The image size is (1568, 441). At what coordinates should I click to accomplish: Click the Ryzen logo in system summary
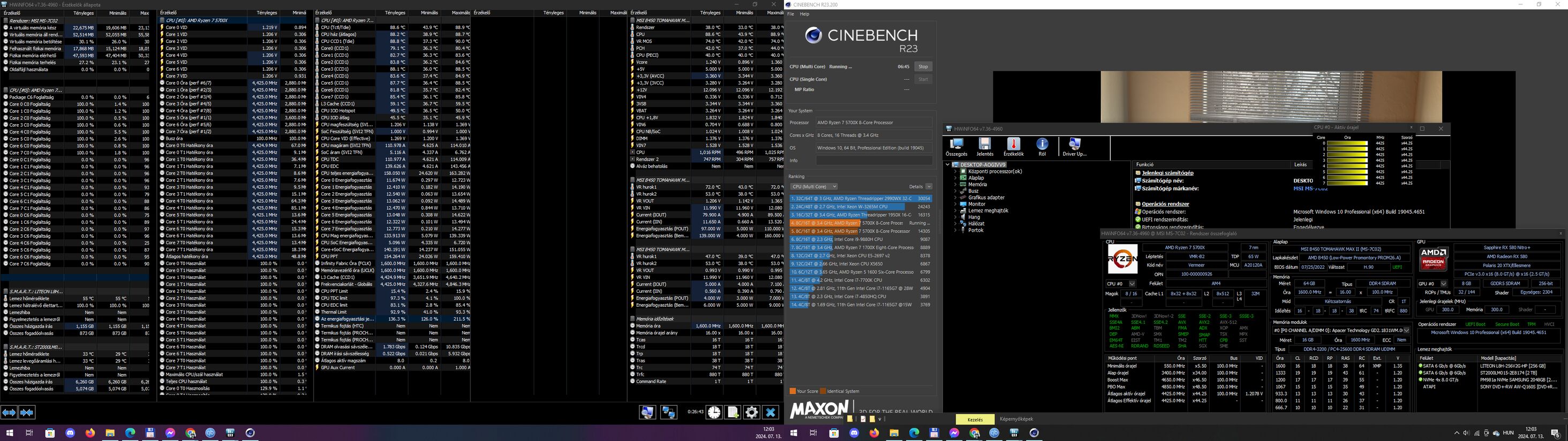(1122, 259)
